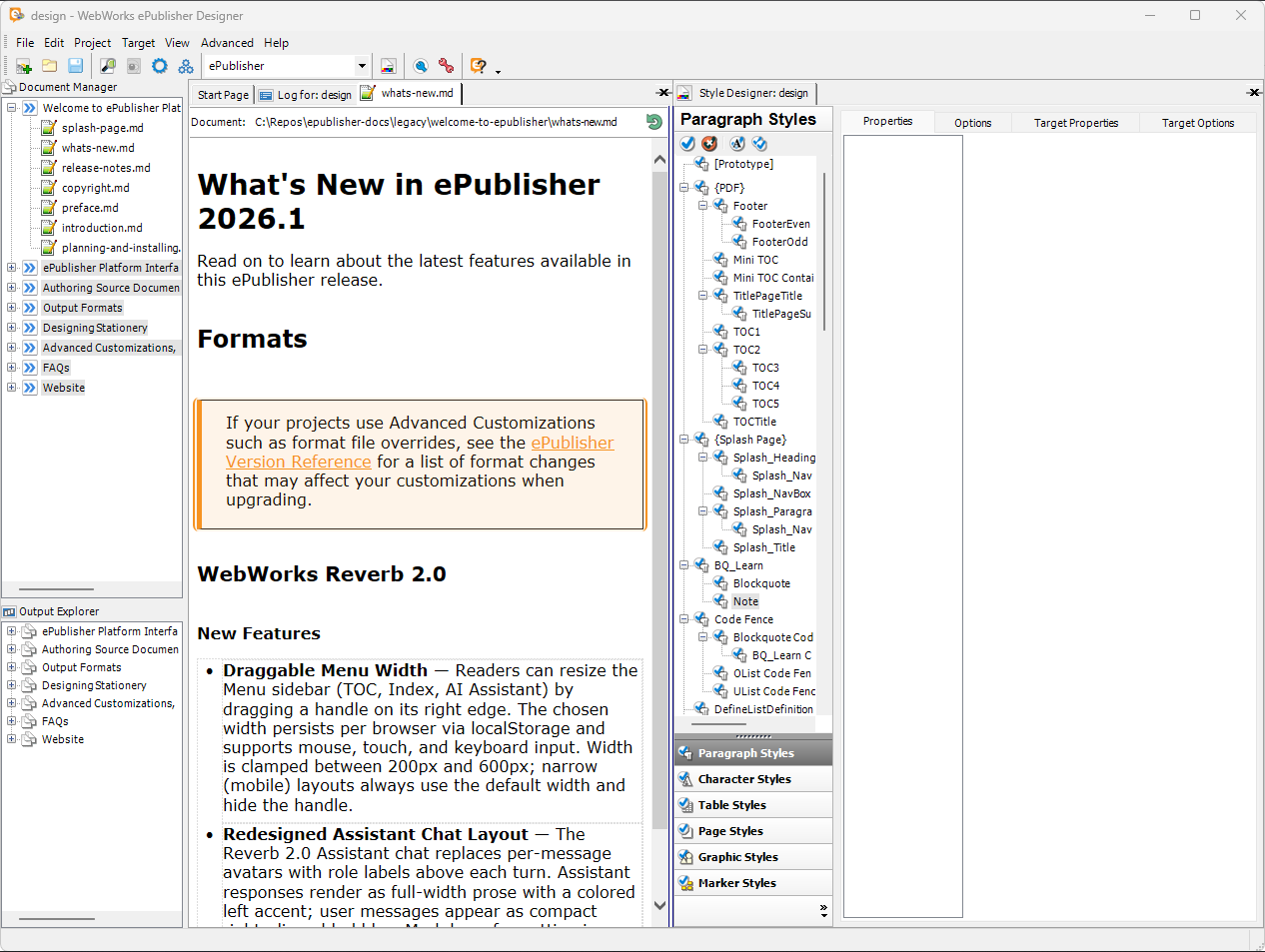
Task: Open the Help menu
Action: pyautogui.click(x=277, y=43)
